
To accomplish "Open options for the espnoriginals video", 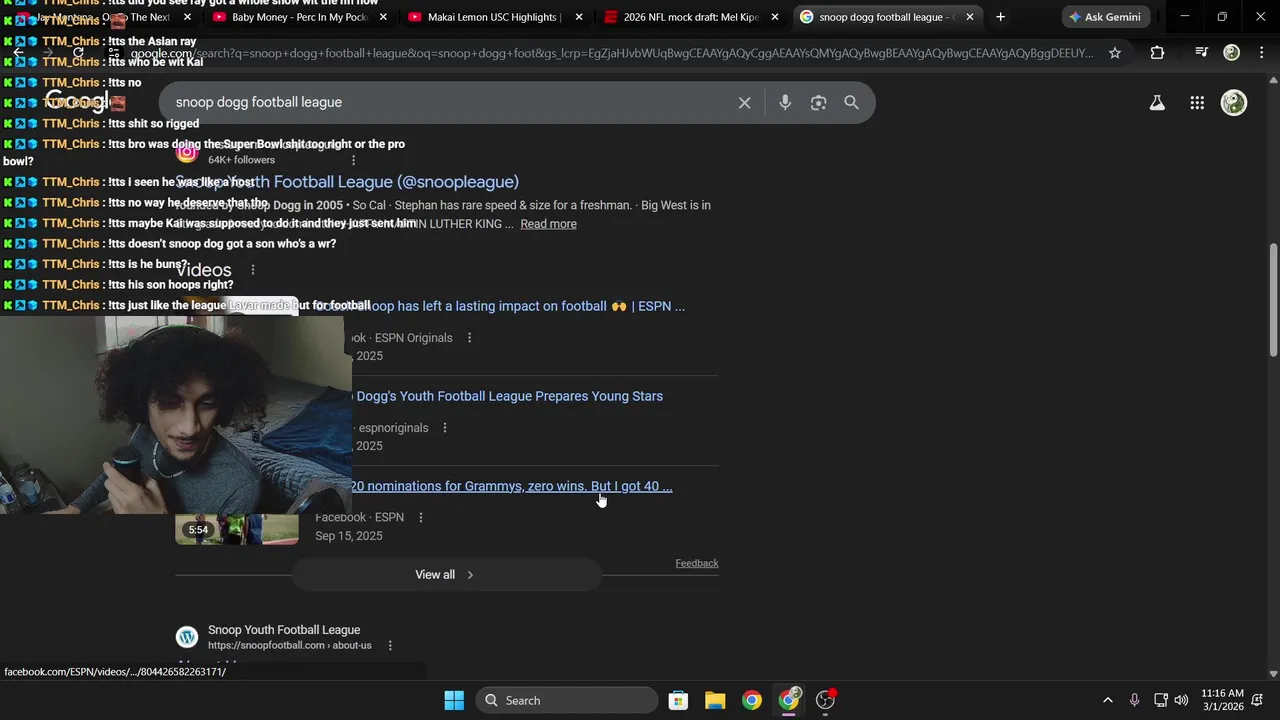I will (x=445, y=428).
